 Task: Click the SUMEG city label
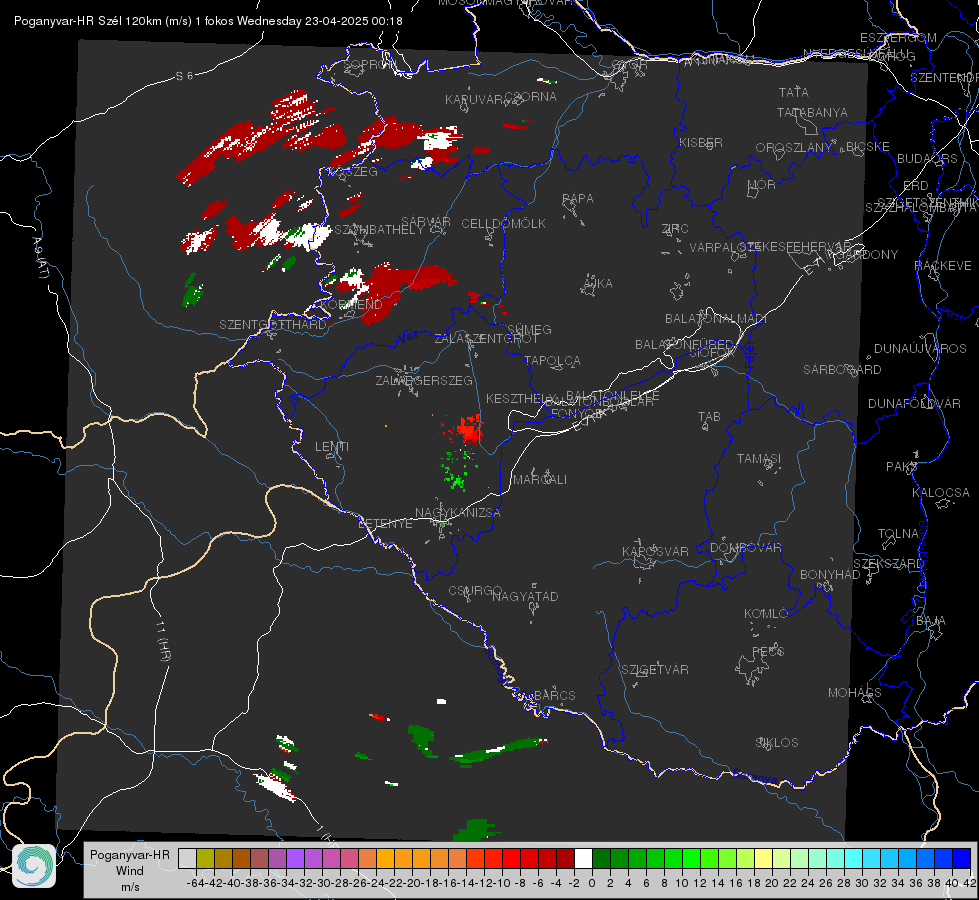pyautogui.click(x=529, y=330)
